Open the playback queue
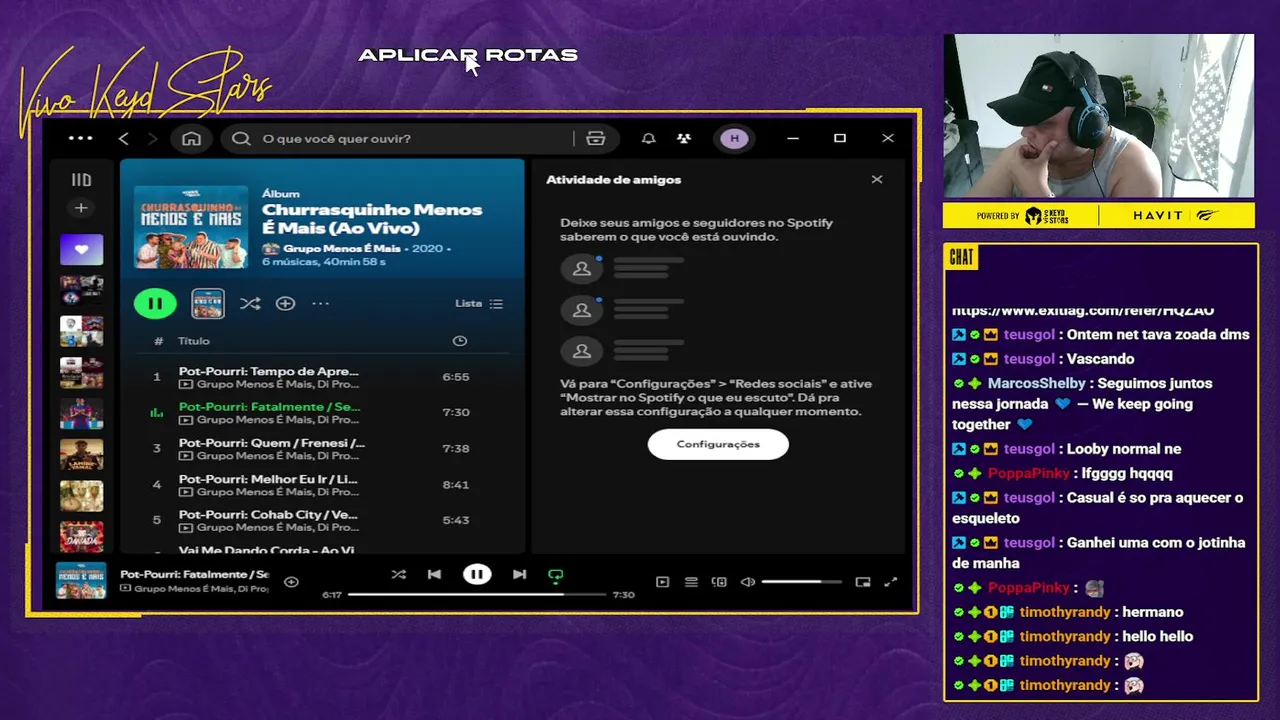The image size is (1280, 720). [691, 582]
